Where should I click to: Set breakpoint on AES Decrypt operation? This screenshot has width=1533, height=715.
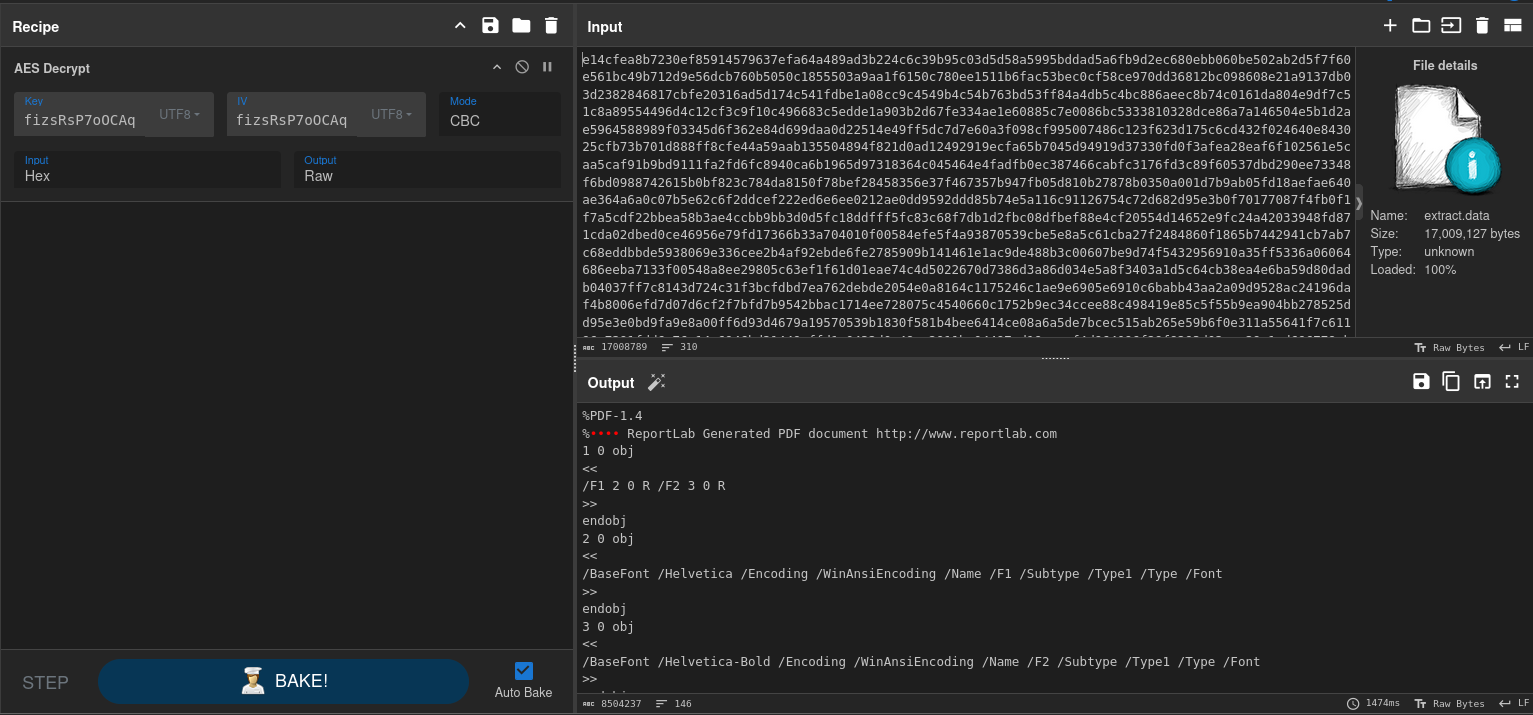[x=547, y=67]
